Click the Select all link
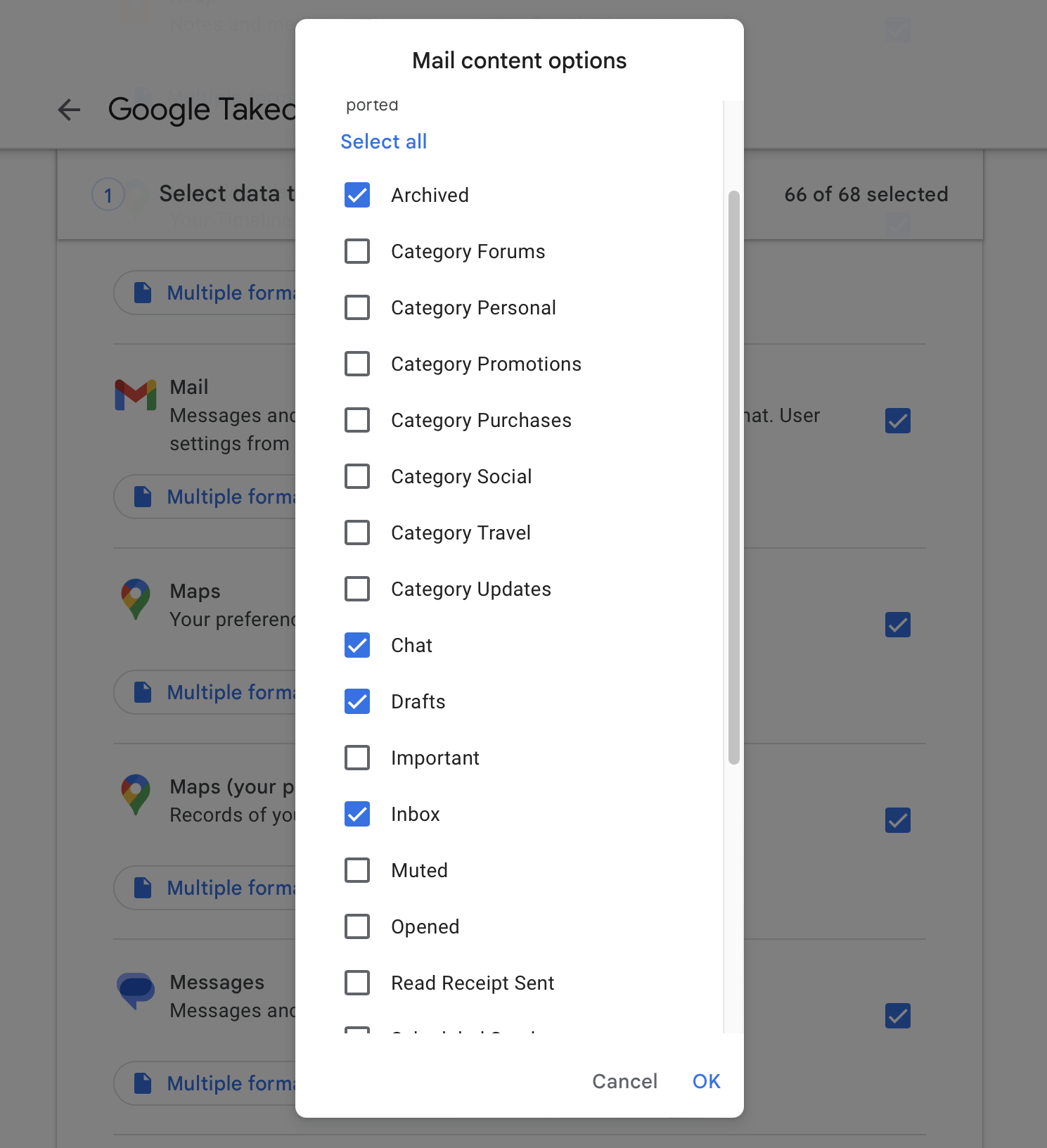Viewport: 1047px width, 1148px height. (x=384, y=141)
